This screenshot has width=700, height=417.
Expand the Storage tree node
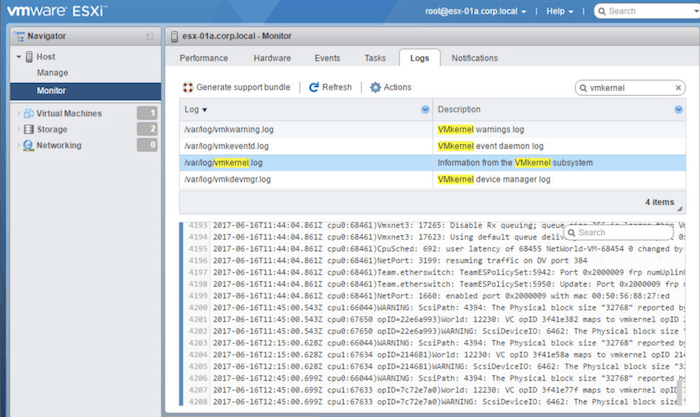pos(19,129)
